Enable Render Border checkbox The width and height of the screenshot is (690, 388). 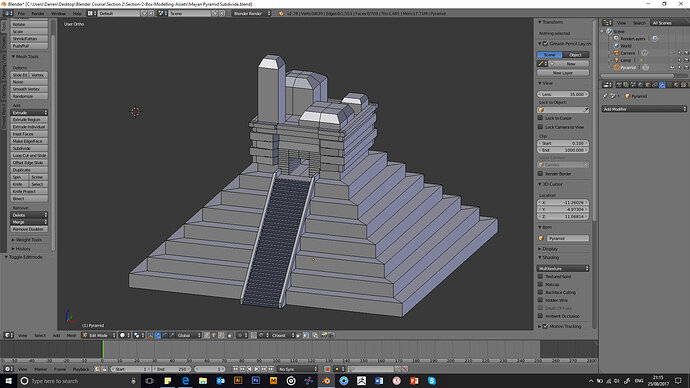coord(540,174)
